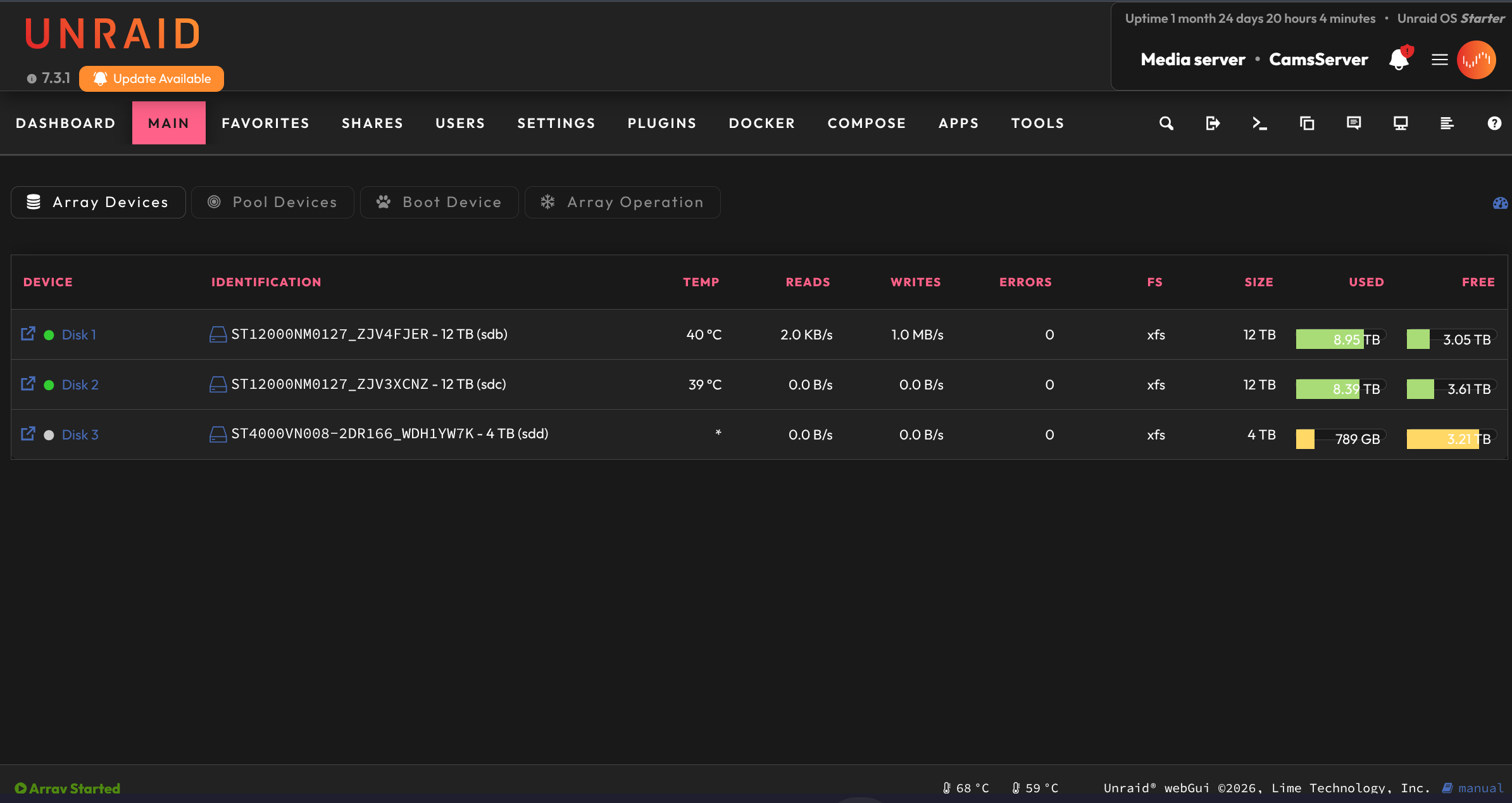Switch to the Array Devices tab

tap(98, 202)
